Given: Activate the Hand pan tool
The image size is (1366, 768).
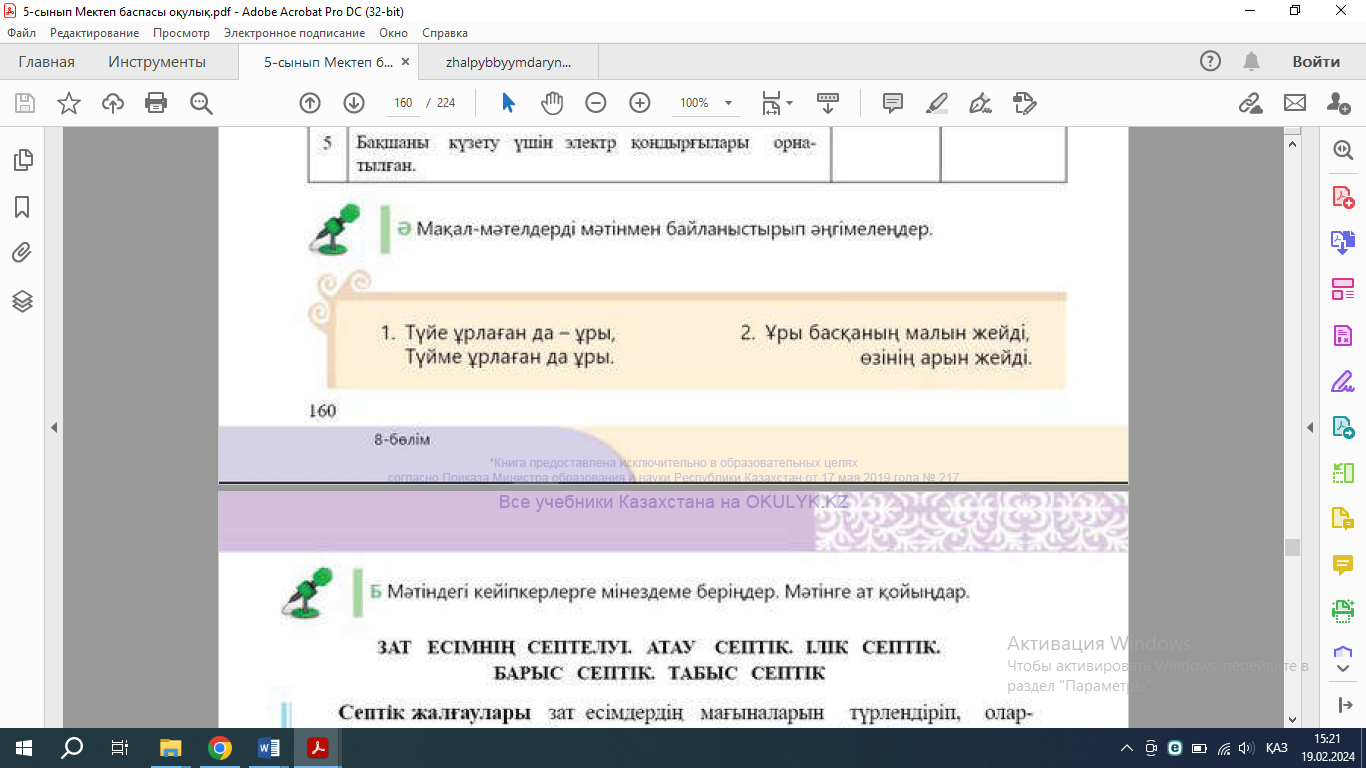Looking at the screenshot, I should pos(552,103).
